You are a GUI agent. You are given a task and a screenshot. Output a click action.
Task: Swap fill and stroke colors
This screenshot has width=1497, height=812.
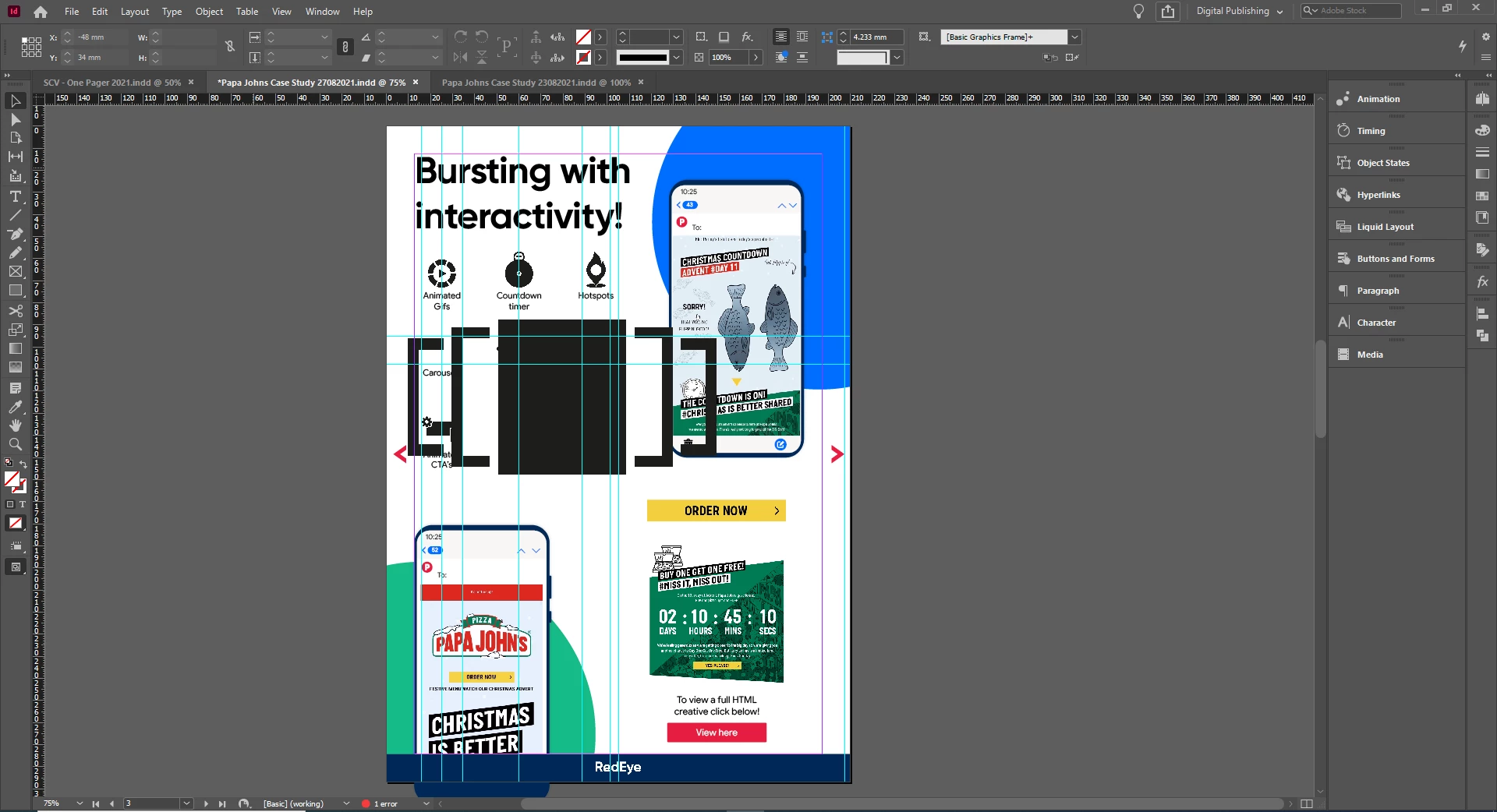click(23, 464)
